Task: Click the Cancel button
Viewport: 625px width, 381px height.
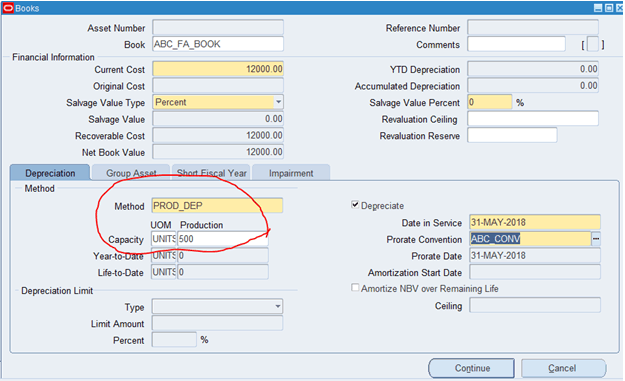Action: pyautogui.click(x=563, y=368)
